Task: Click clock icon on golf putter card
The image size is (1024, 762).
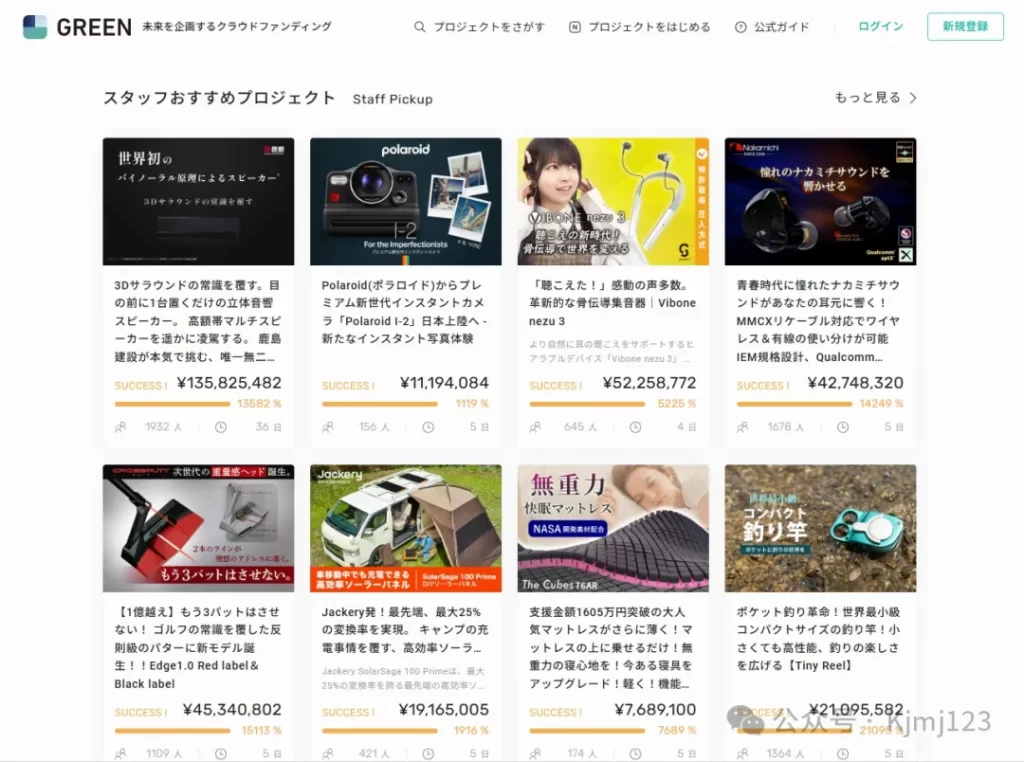Action: [221, 754]
